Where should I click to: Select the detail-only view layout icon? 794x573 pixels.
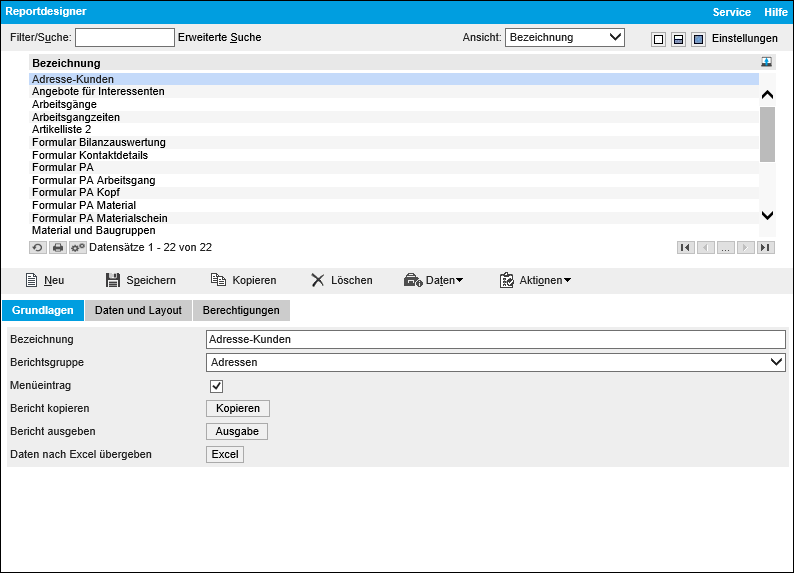point(698,39)
